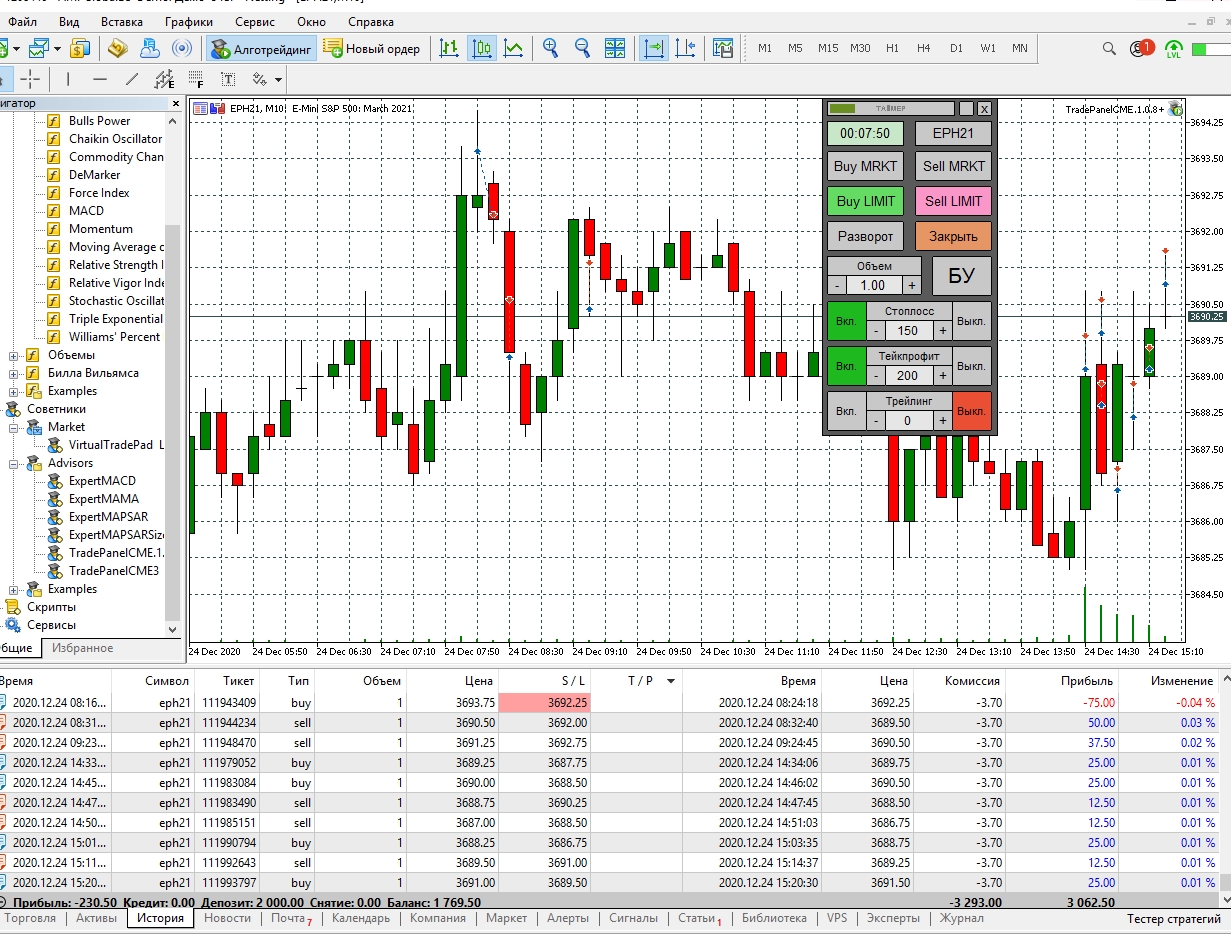
Task: Switch chart to line chart mode
Action: point(514,48)
